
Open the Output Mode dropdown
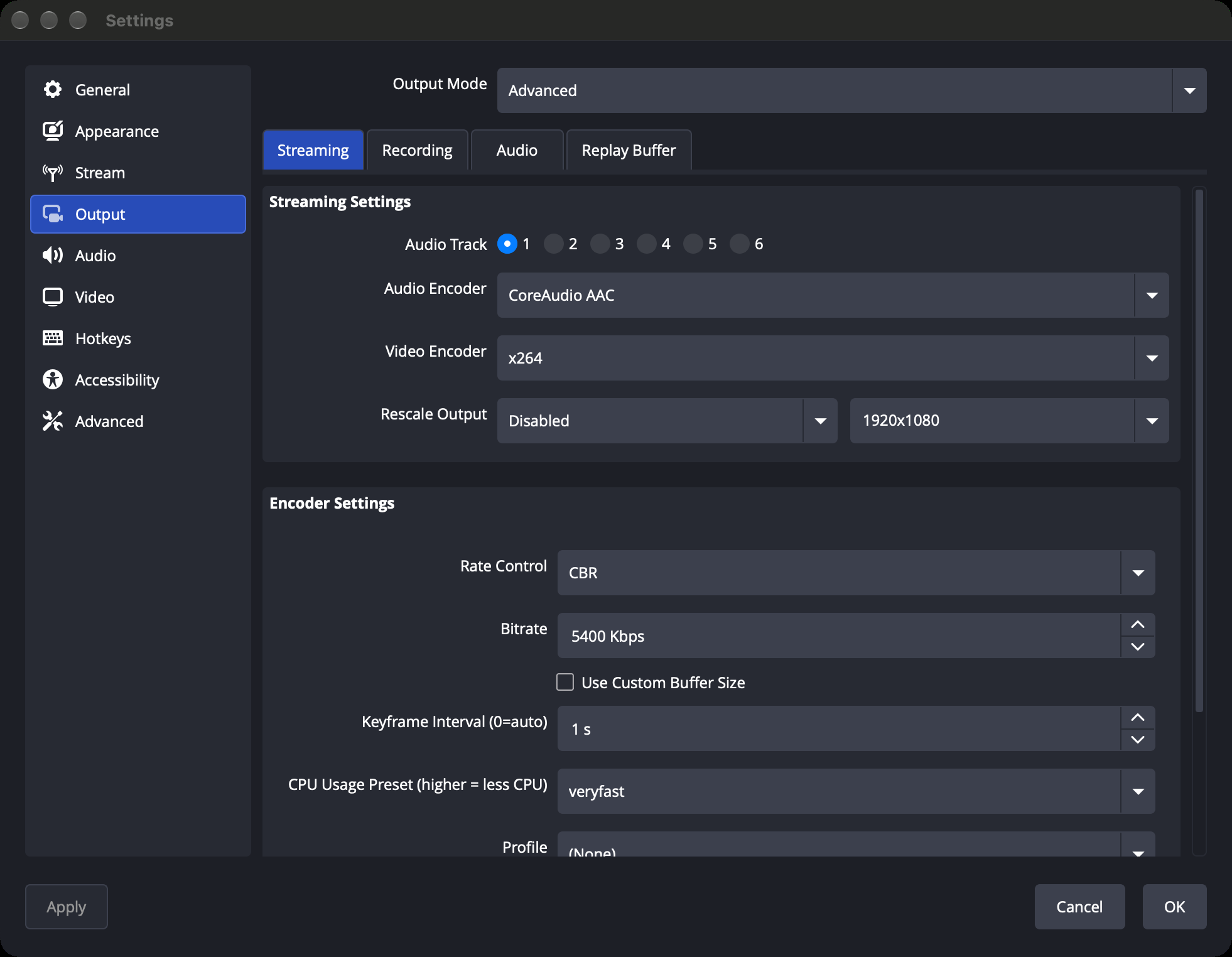point(851,90)
